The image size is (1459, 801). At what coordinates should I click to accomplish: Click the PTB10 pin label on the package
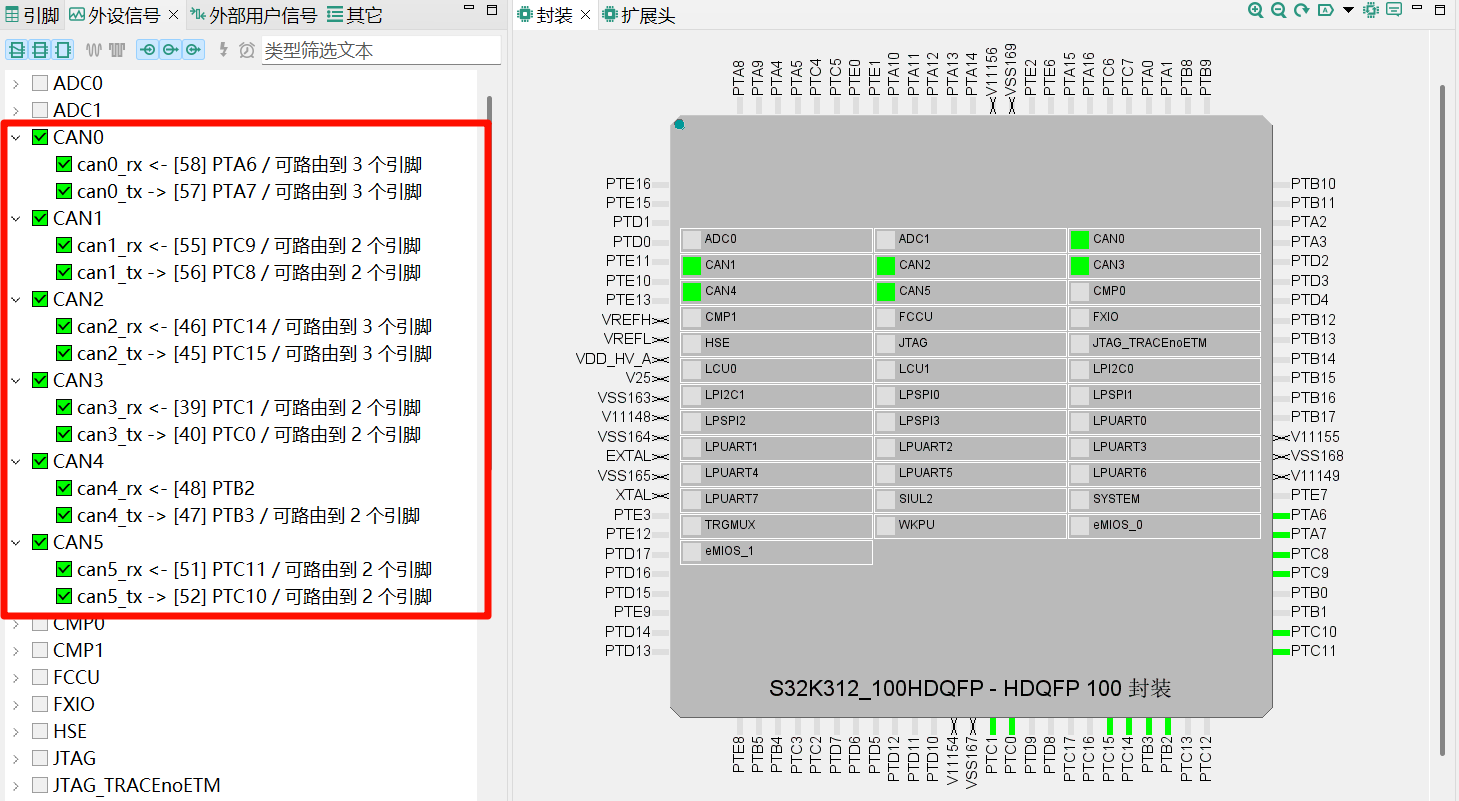(x=1313, y=184)
